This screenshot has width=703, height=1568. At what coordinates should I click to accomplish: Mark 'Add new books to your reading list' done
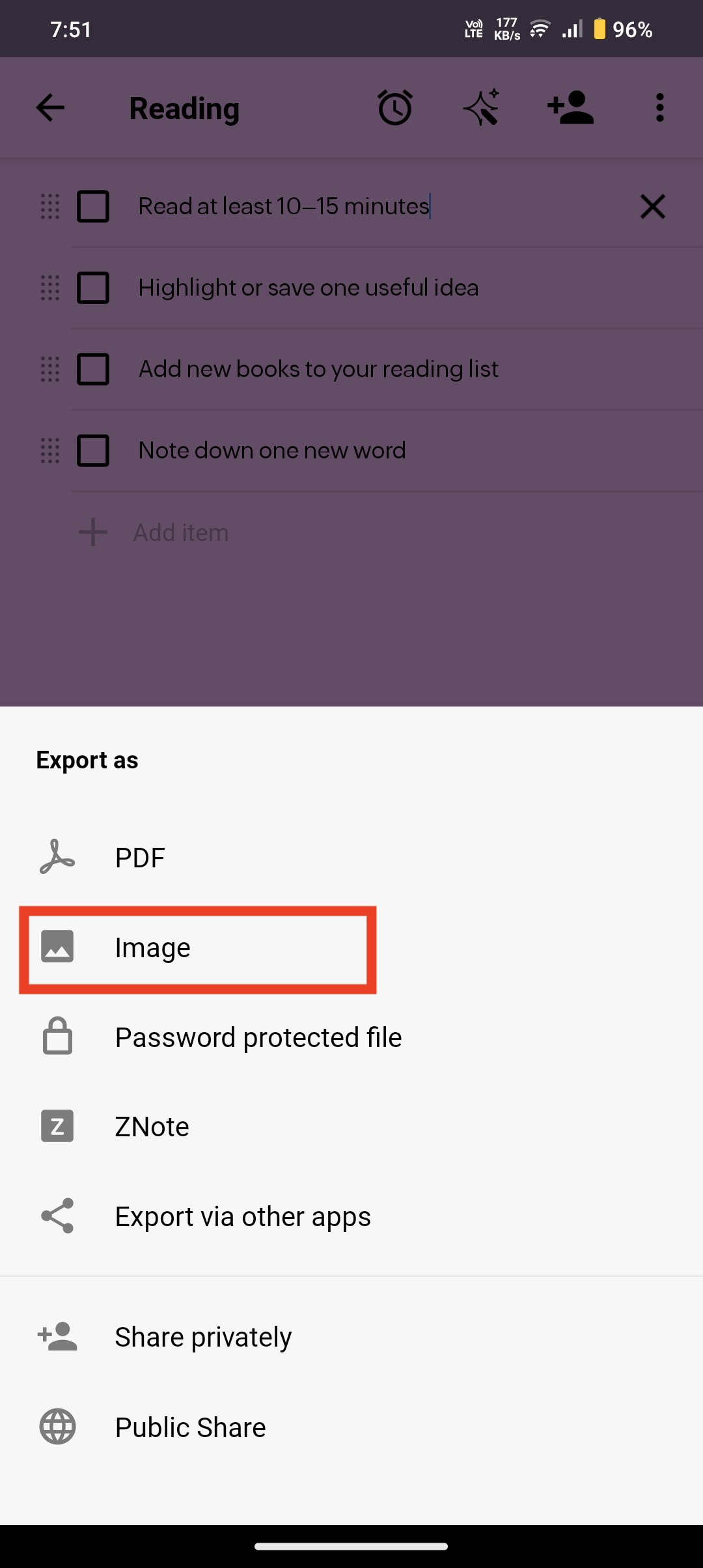click(x=93, y=369)
